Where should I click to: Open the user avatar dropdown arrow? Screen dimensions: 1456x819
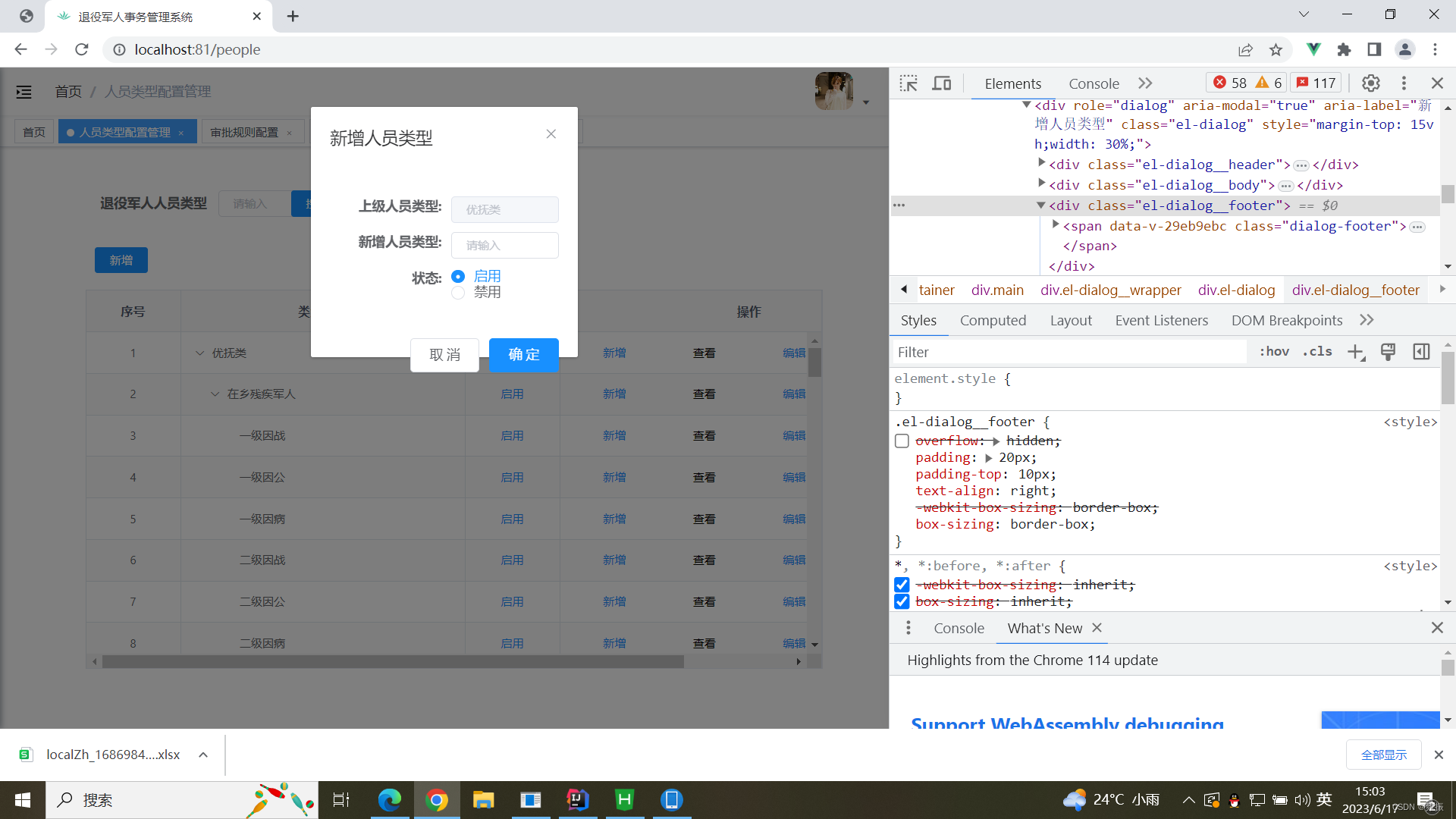tap(865, 102)
